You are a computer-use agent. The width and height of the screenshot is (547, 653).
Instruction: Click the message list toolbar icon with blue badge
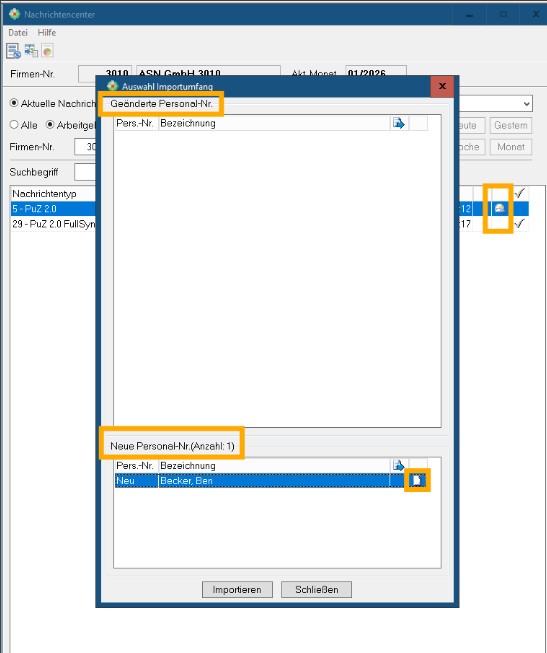(13, 51)
